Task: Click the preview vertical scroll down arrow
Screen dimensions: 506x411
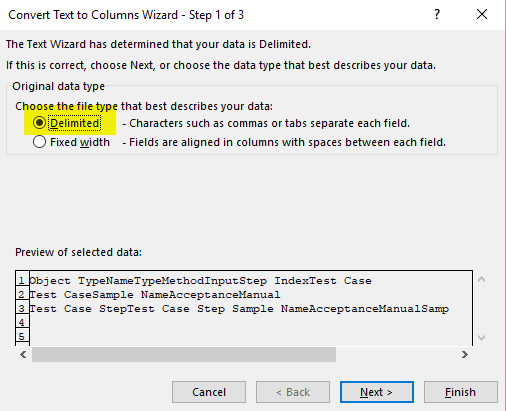Action: 481,338
